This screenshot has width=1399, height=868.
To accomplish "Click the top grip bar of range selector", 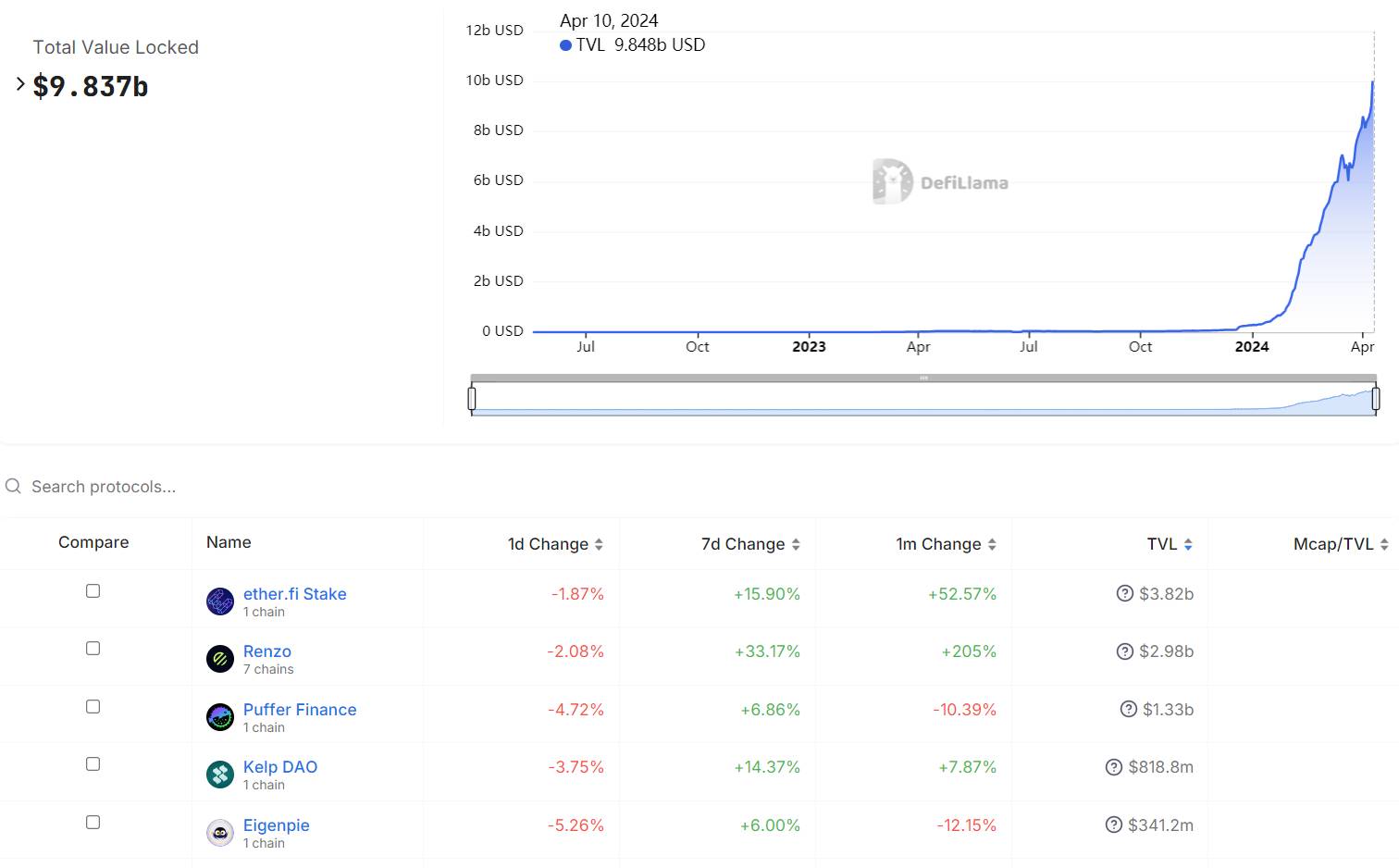I will click(923, 378).
